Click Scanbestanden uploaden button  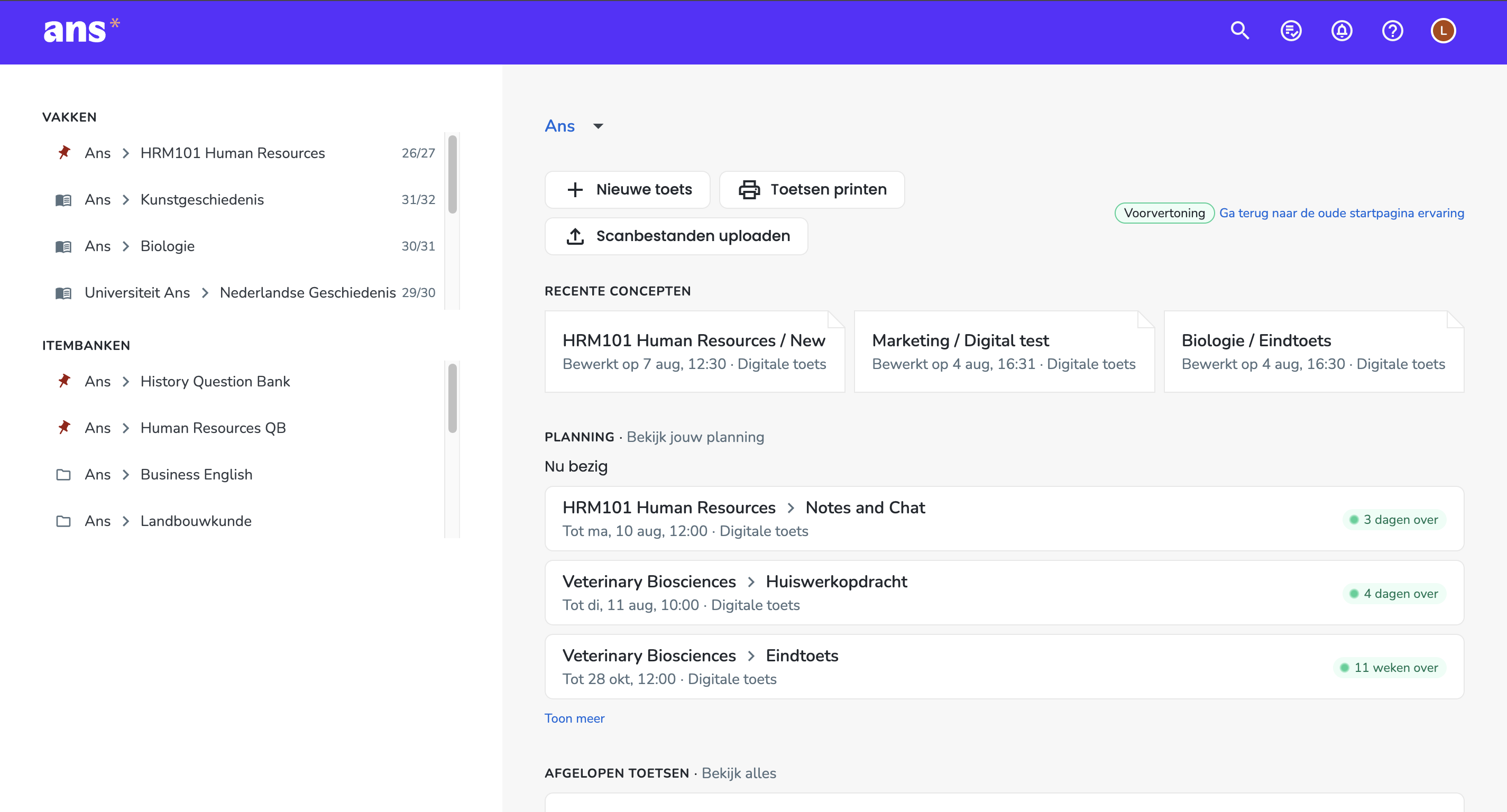[x=676, y=236]
